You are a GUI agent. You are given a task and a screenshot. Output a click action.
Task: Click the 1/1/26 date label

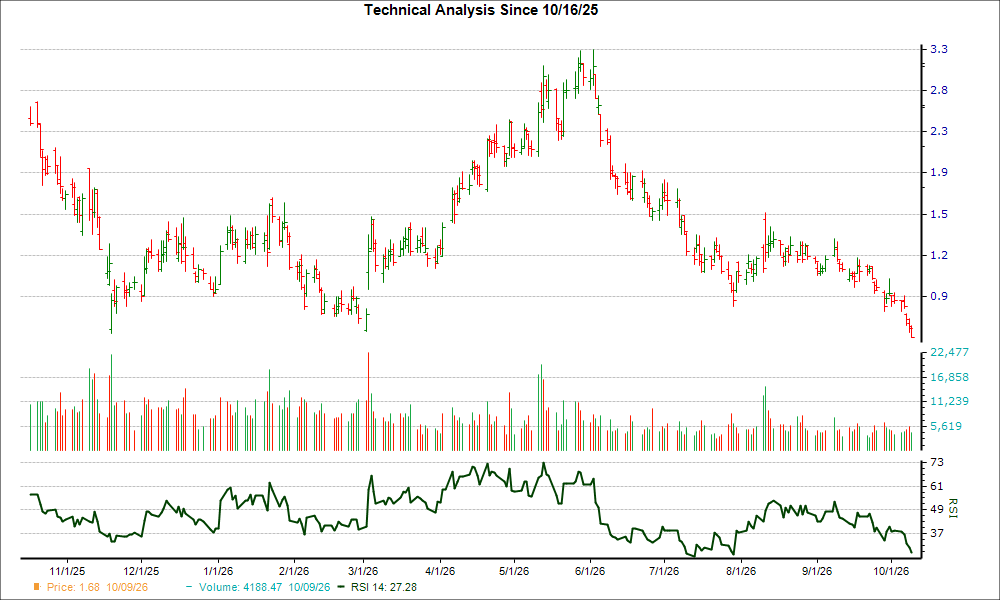click(x=217, y=571)
